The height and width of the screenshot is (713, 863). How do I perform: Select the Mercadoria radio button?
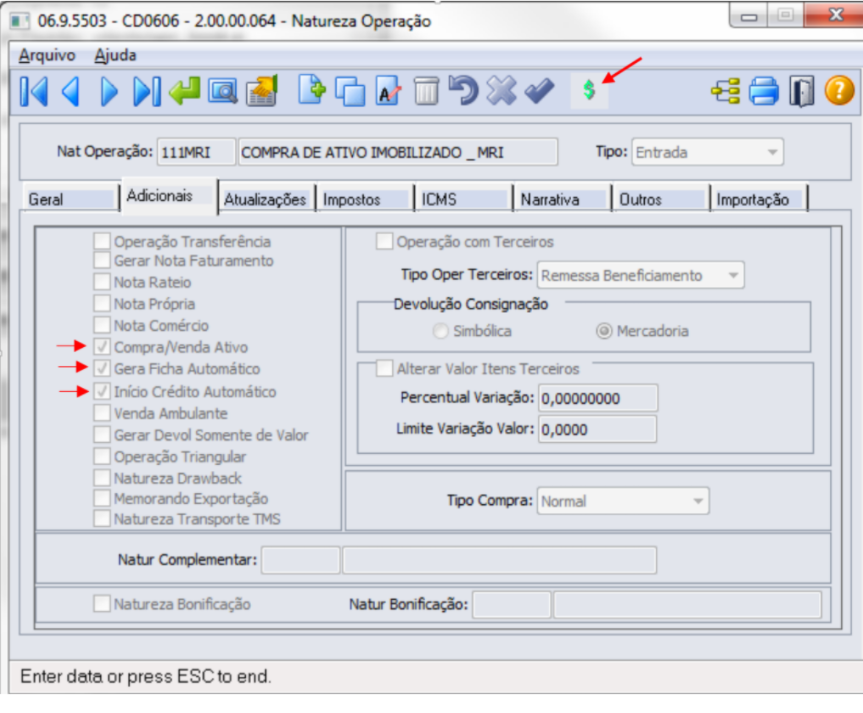[x=604, y=331]
